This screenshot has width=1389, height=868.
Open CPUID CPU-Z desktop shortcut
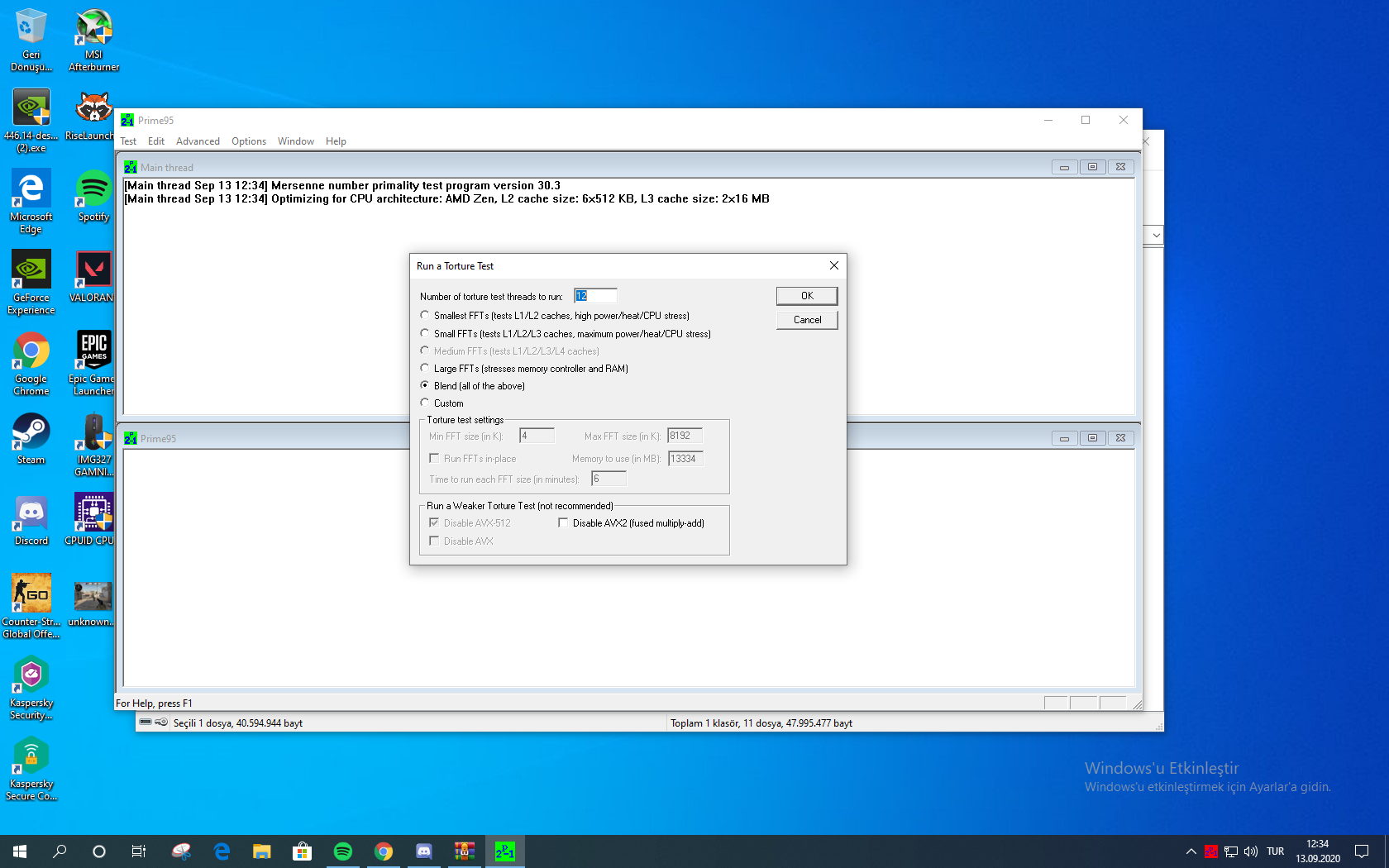[x=90, y=520]
